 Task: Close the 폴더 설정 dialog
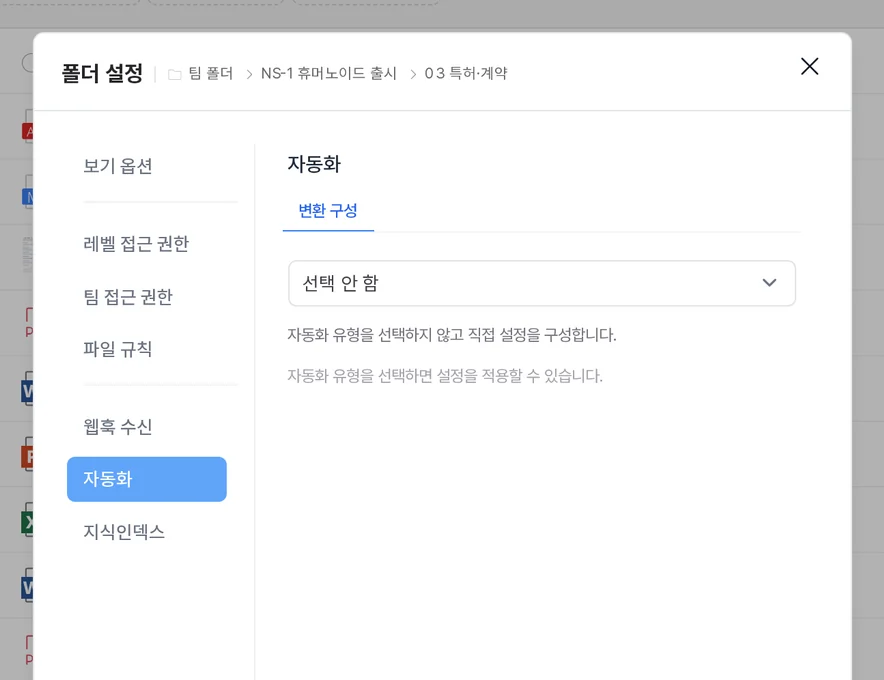(810, 67)
